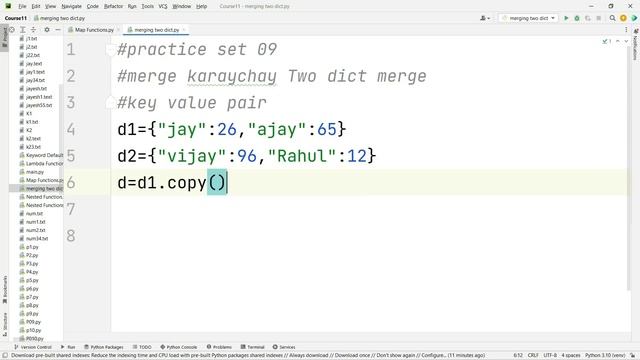Click Collapse All in project panel
Viewport: 640px width, 360px height.
[x=33, y=30]
